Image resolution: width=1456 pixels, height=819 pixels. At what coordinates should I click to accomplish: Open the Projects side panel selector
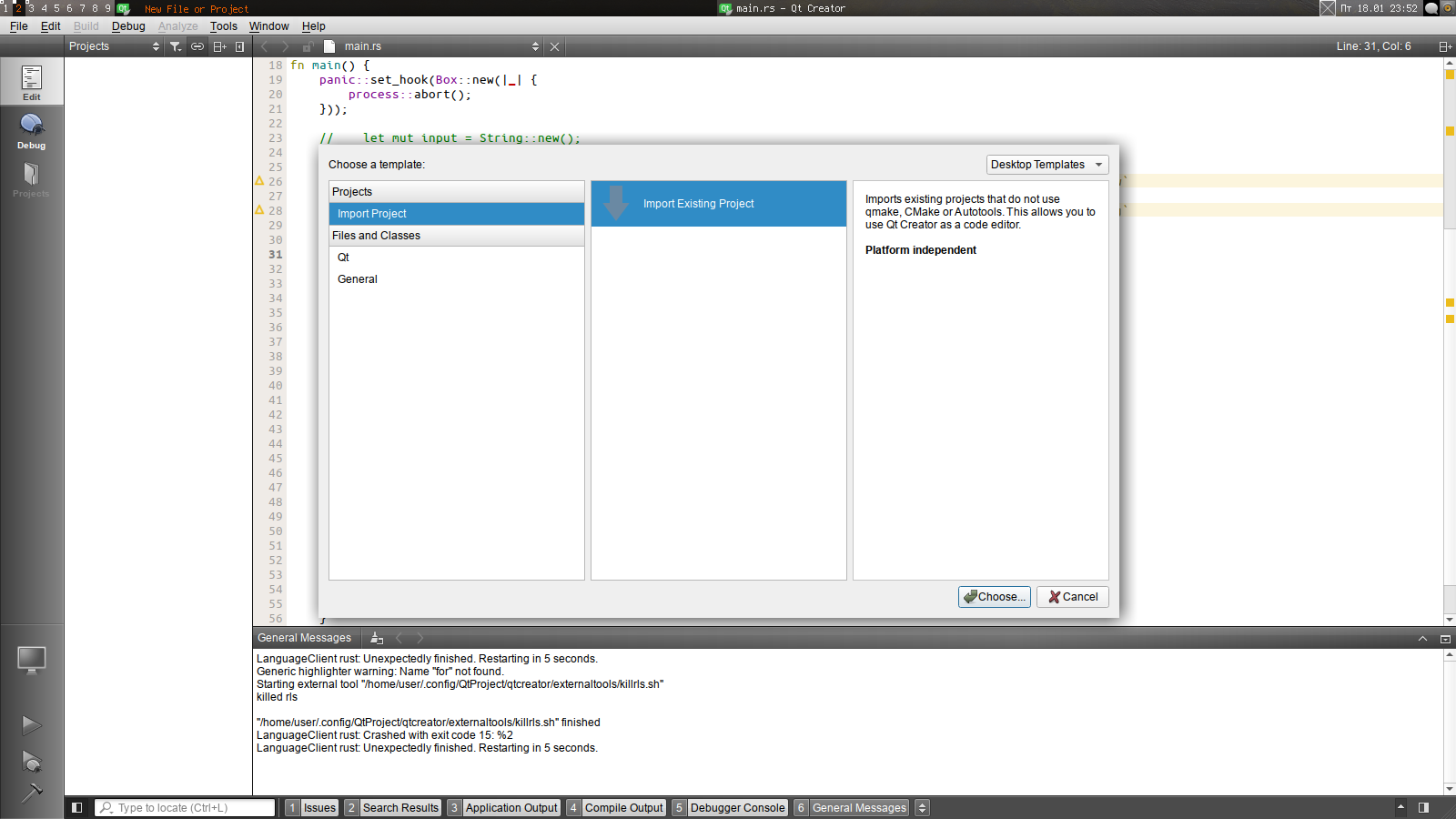(x=115, y=46)
